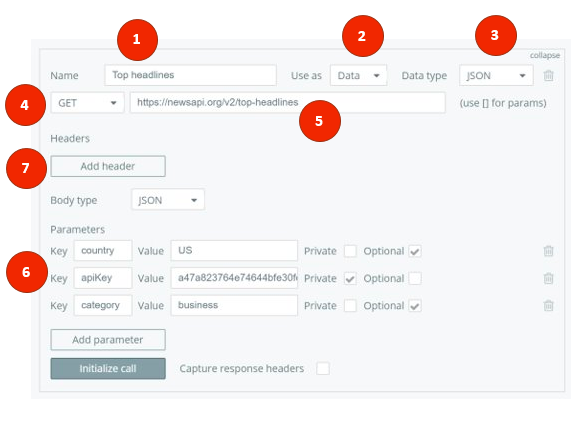
Task: Open the Data type JSON dropdown
Action: pyautogui.click(x=496, y=75)
